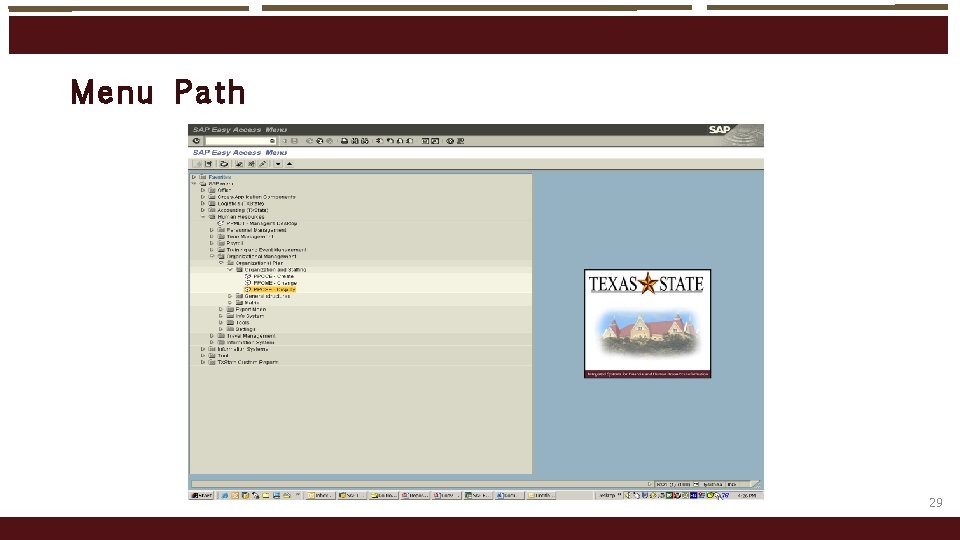The width and height of the screenshot is (960, 540).
Task: Collapse the Human Resources folder
Action: click(203, 217)
